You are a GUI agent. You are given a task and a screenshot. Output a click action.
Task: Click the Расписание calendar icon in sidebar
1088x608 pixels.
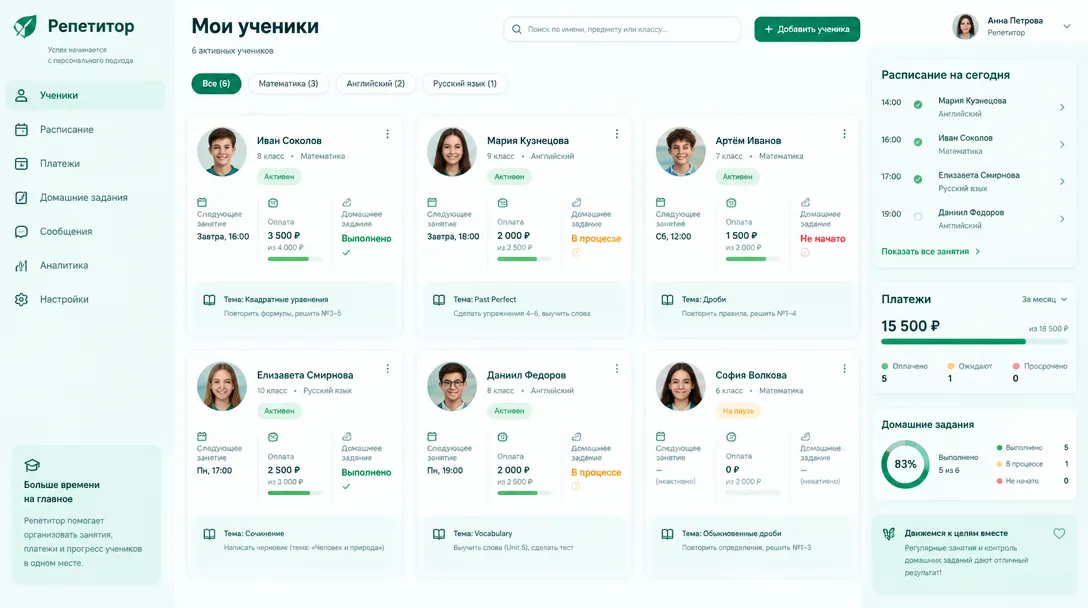[22, 129]
